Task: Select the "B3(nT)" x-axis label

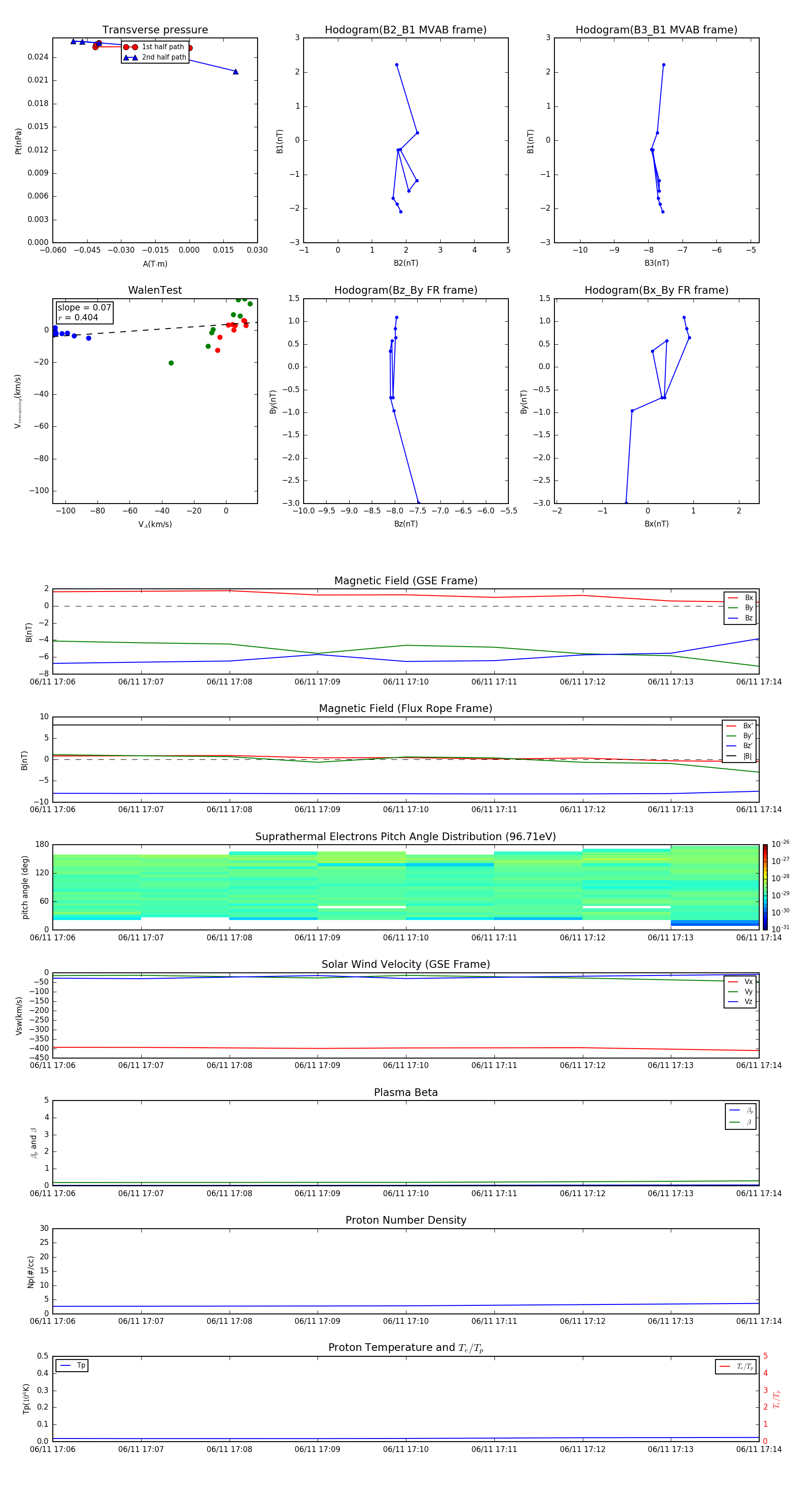Action: click(656, 263)
